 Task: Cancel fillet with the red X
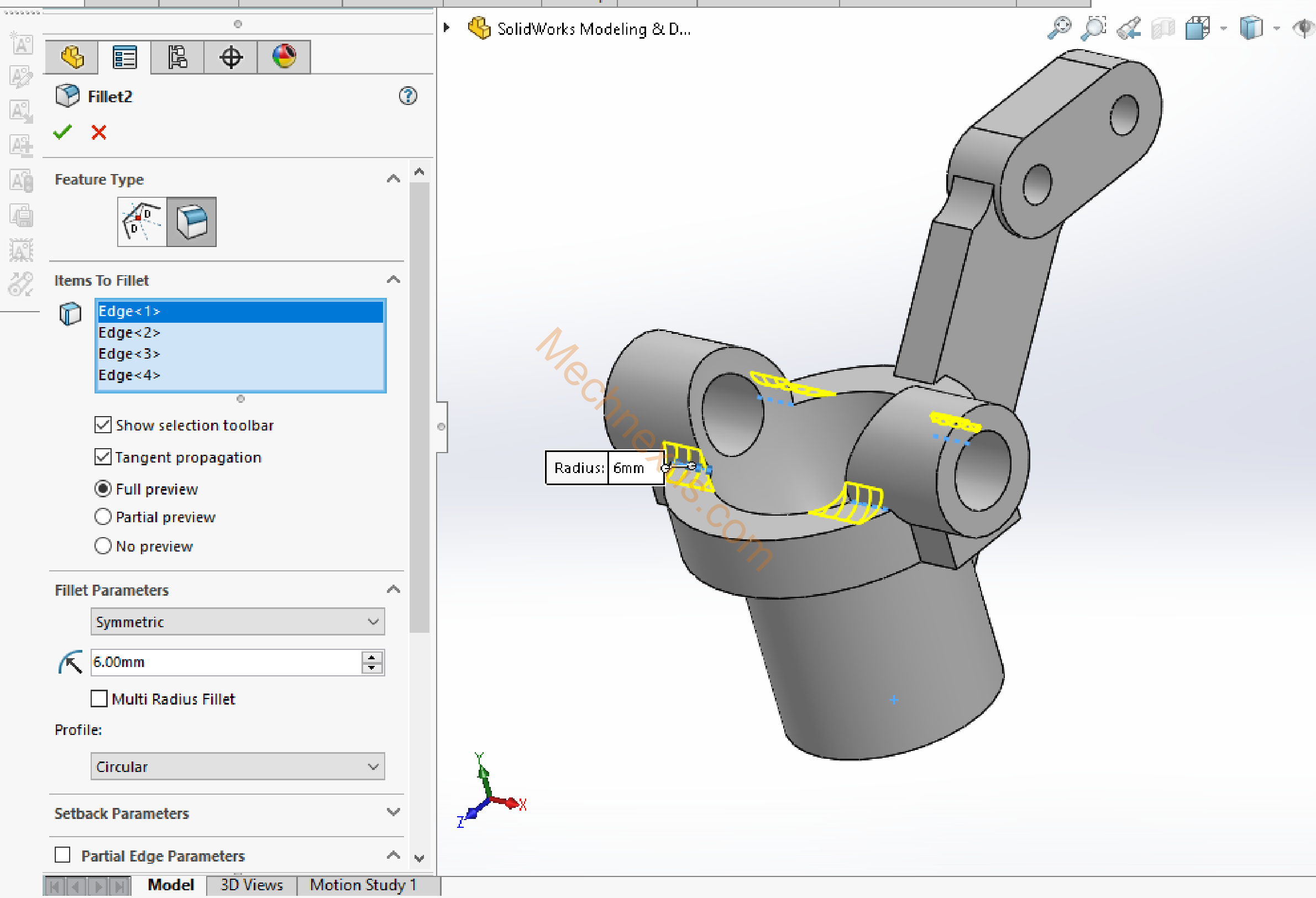[x=98, y=133]
